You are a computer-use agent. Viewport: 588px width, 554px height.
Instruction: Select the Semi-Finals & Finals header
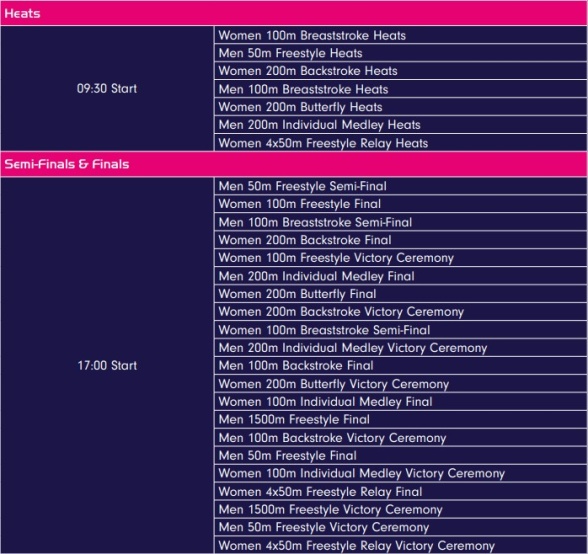coord(294,164)
